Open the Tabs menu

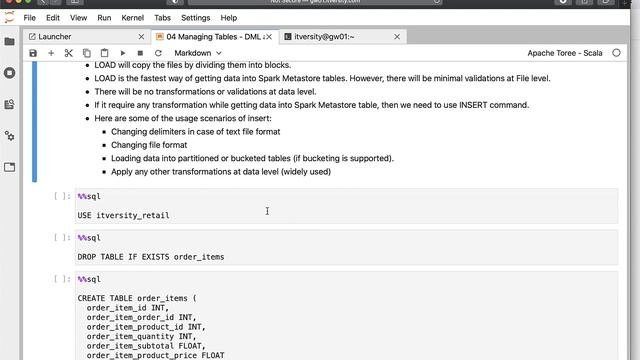coord(162,18)
